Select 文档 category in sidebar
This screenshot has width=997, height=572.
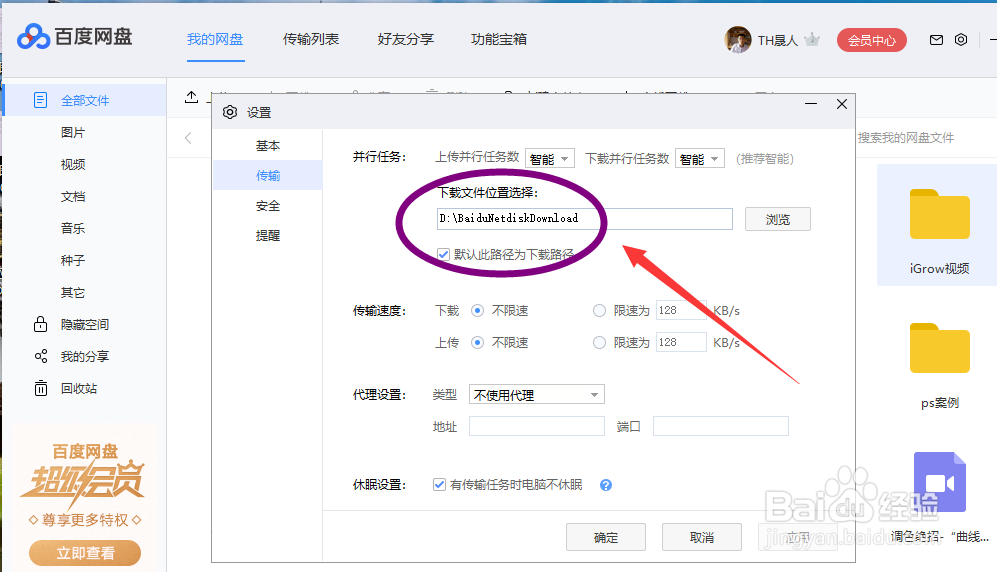click(72, 196)
